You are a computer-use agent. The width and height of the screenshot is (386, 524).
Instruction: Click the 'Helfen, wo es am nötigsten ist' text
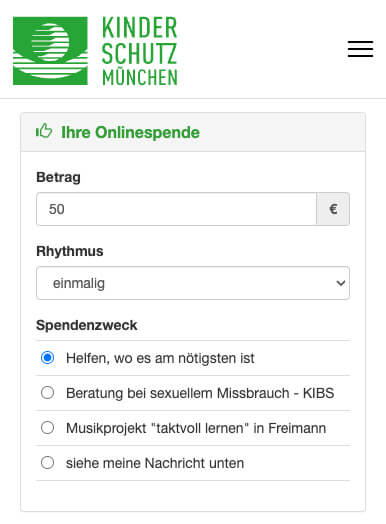(x=160, y=358)
